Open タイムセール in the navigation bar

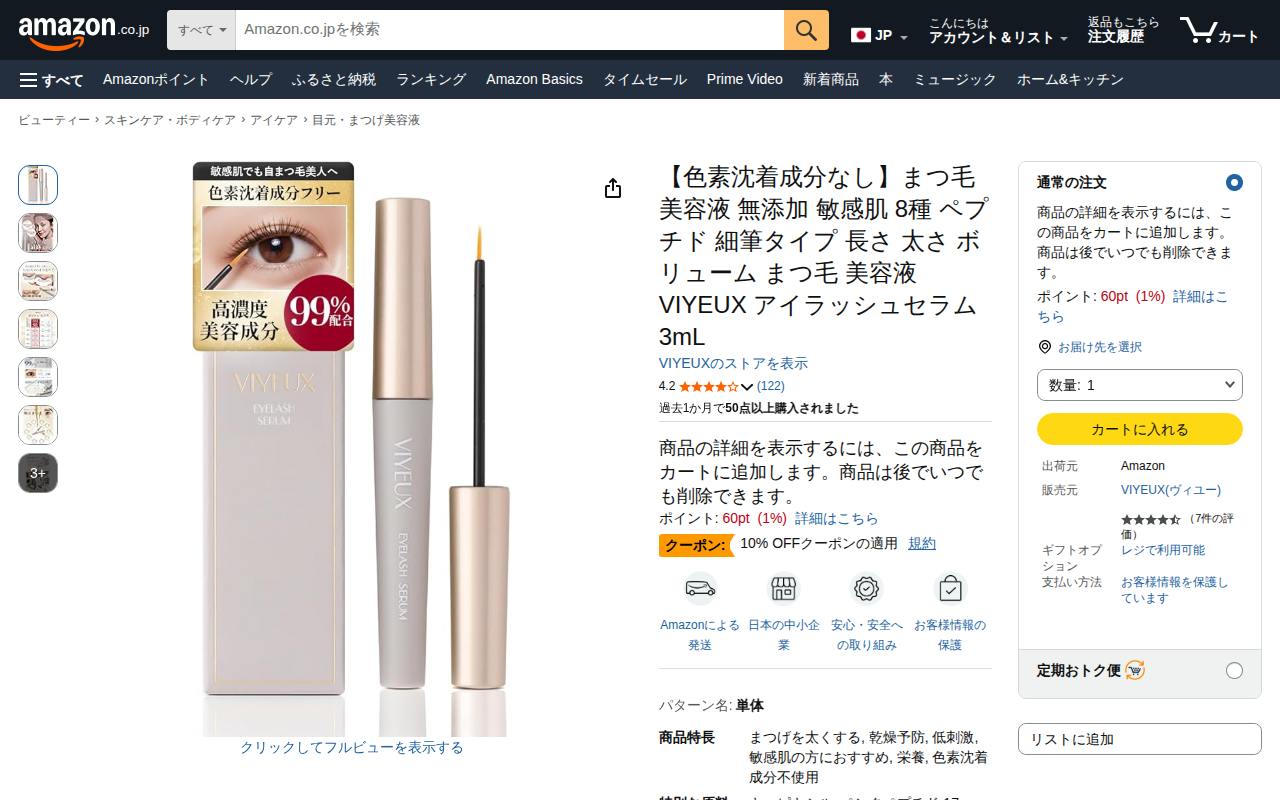(x=644, y=79)
